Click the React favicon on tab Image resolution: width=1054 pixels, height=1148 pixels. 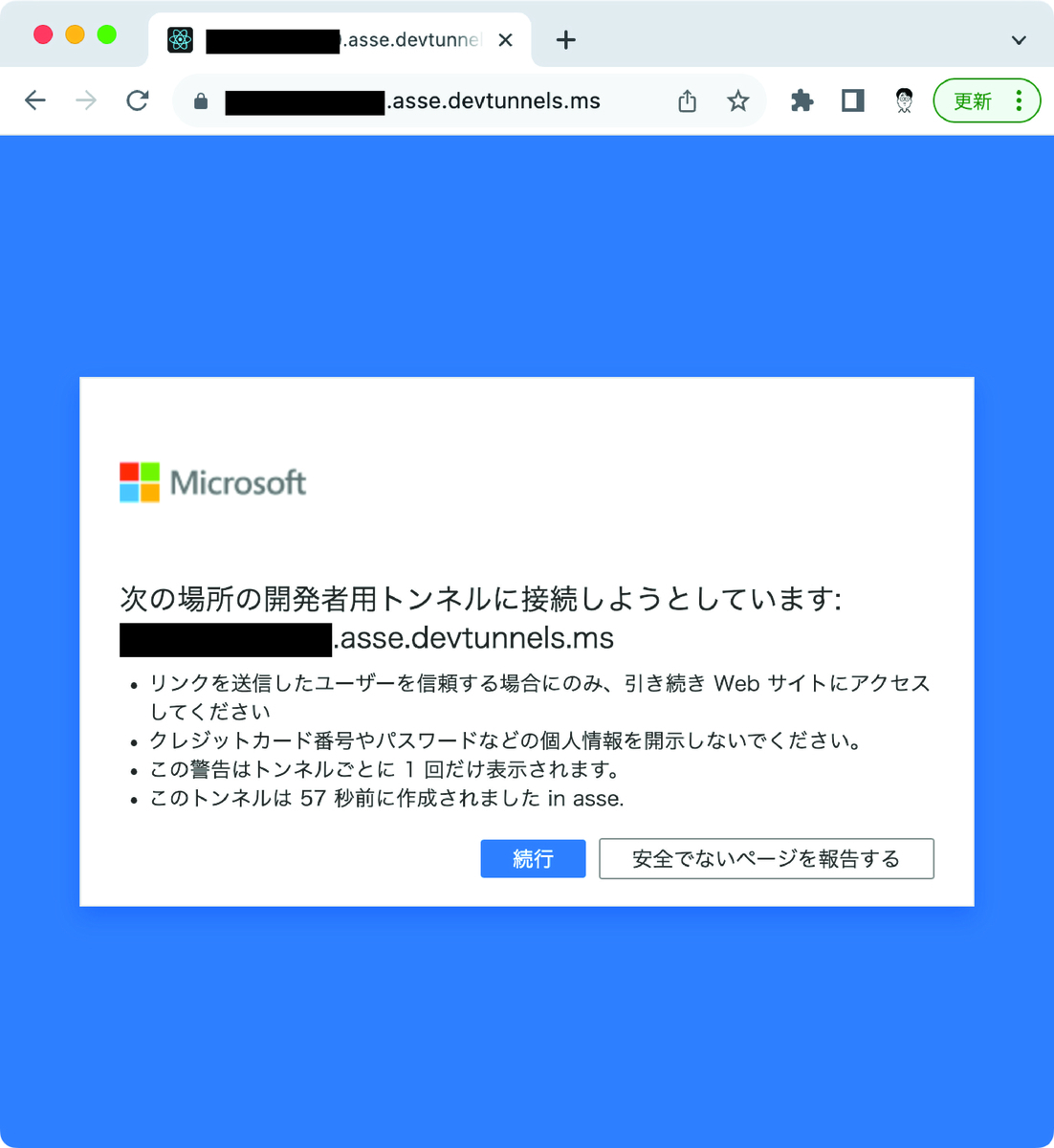[x=180, y=40]
